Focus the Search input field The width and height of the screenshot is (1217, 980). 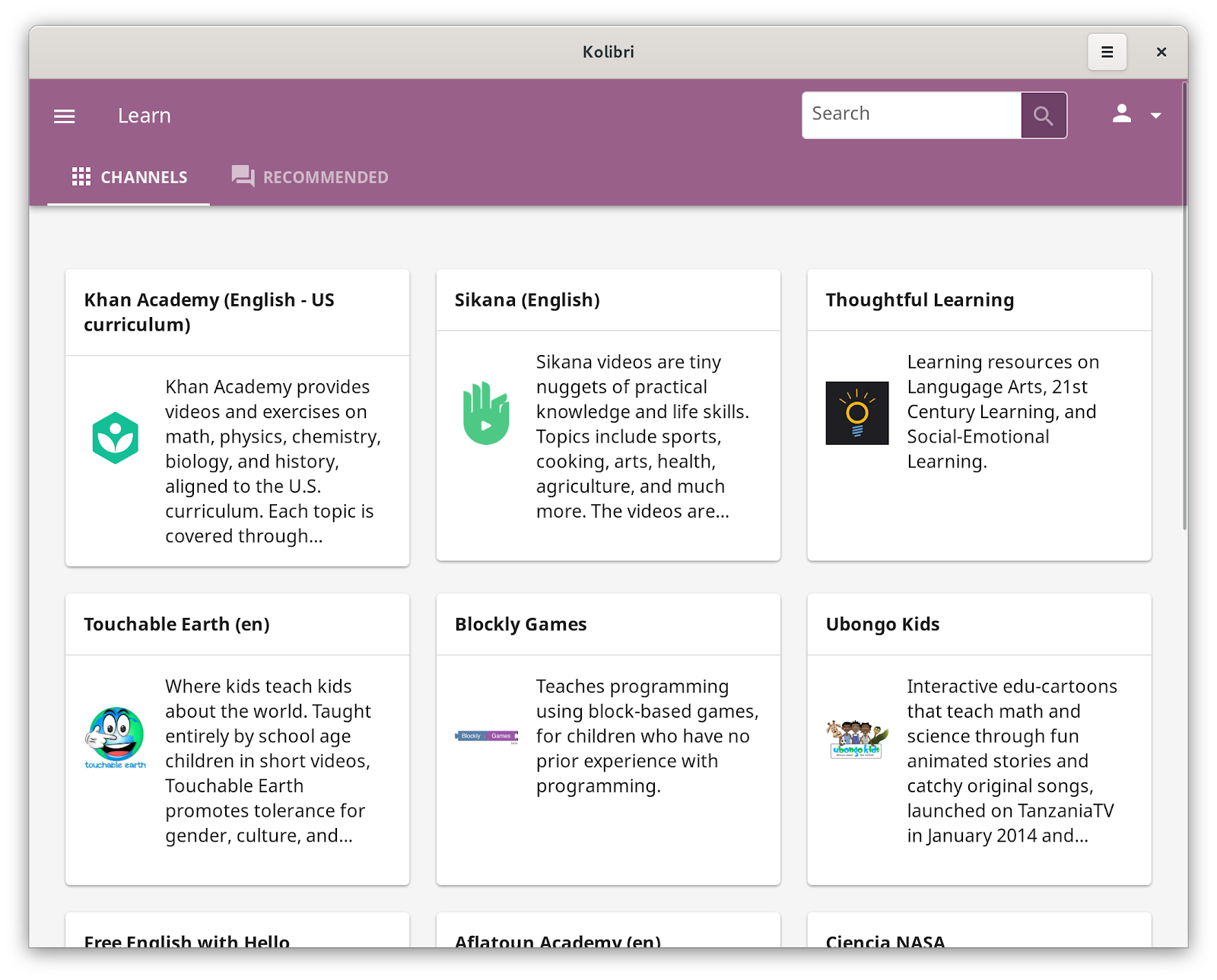[912, 116]
